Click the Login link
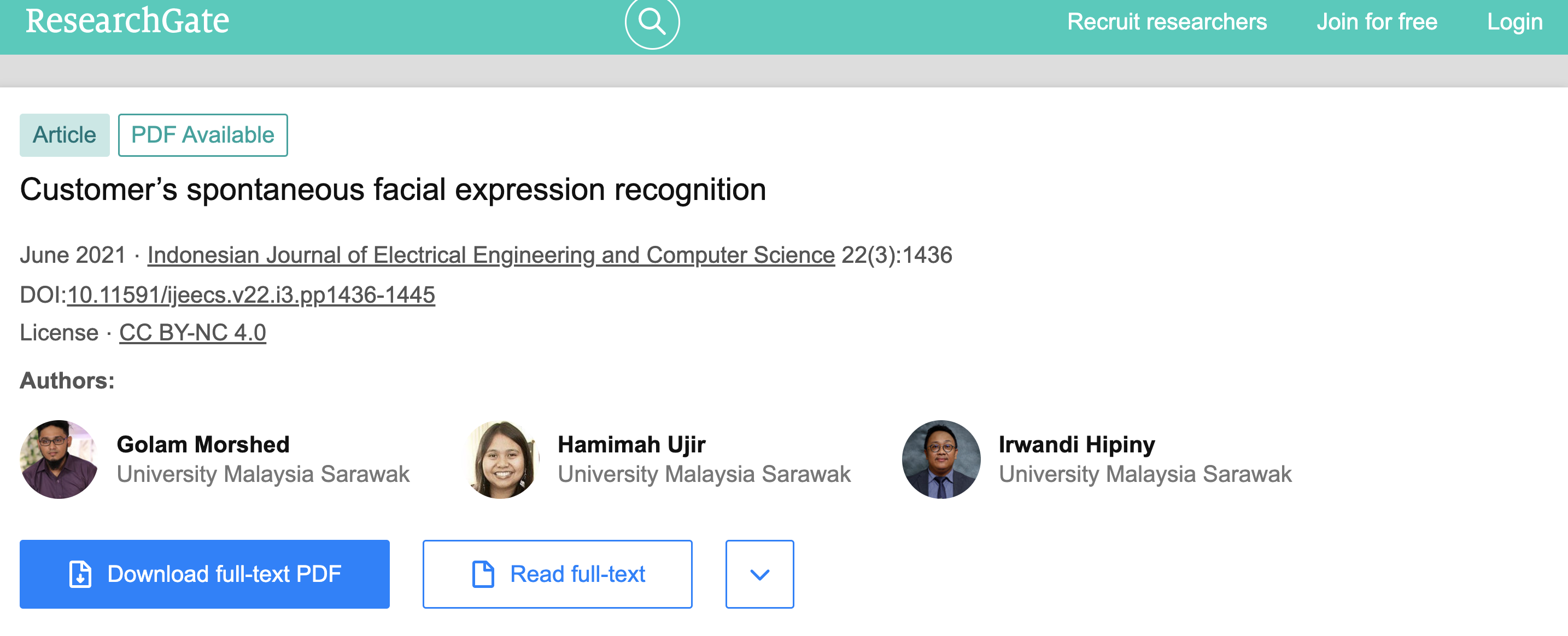The height and width of the screenshot is (636, 1568). click(x=1514, y=22)
